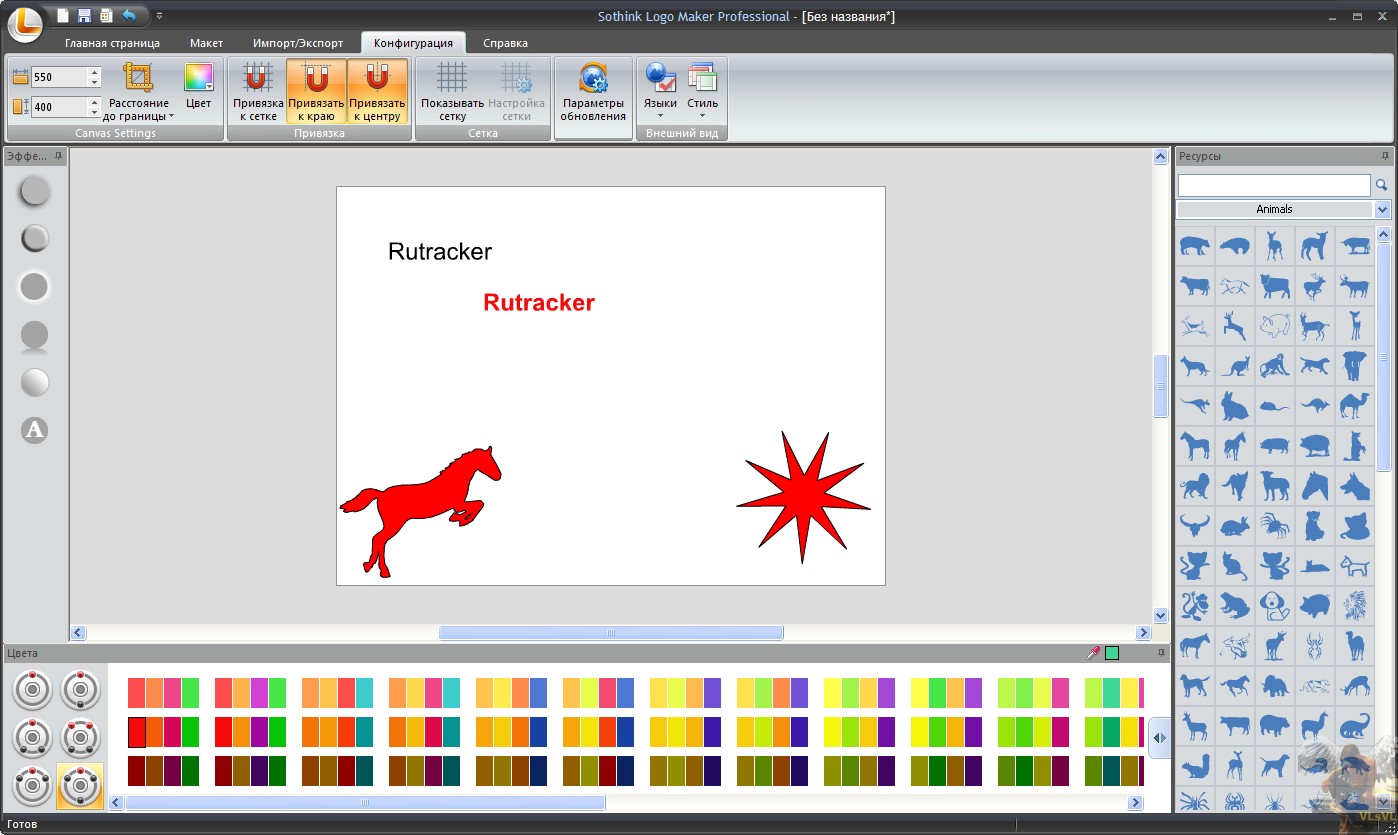Open the Стиль style dropdown
Image resolution: width=1398 pixels, height=835 pixels.
click(x=702, y=90)
